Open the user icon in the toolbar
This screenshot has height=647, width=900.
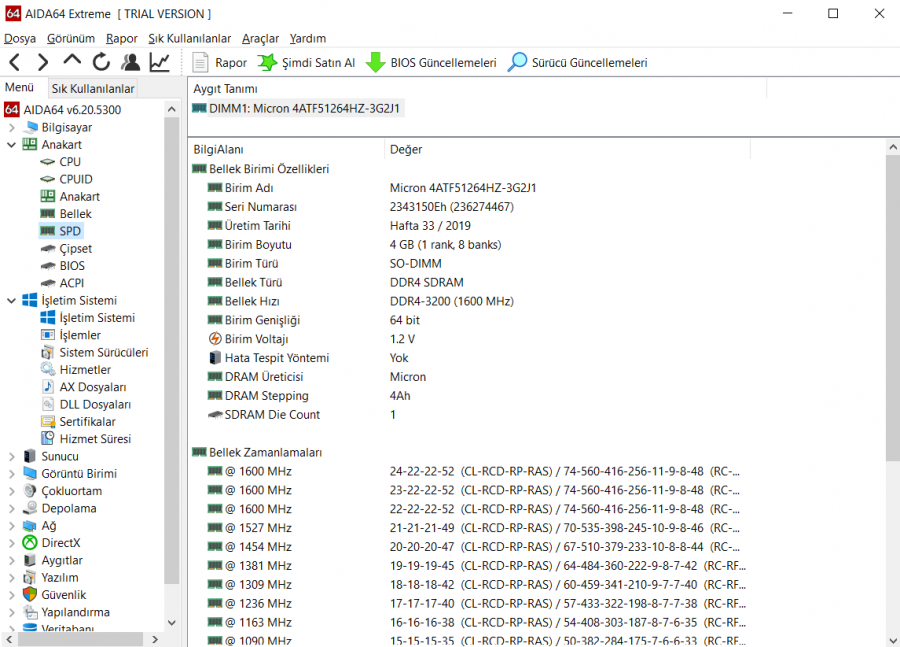[x=131, y=62]
